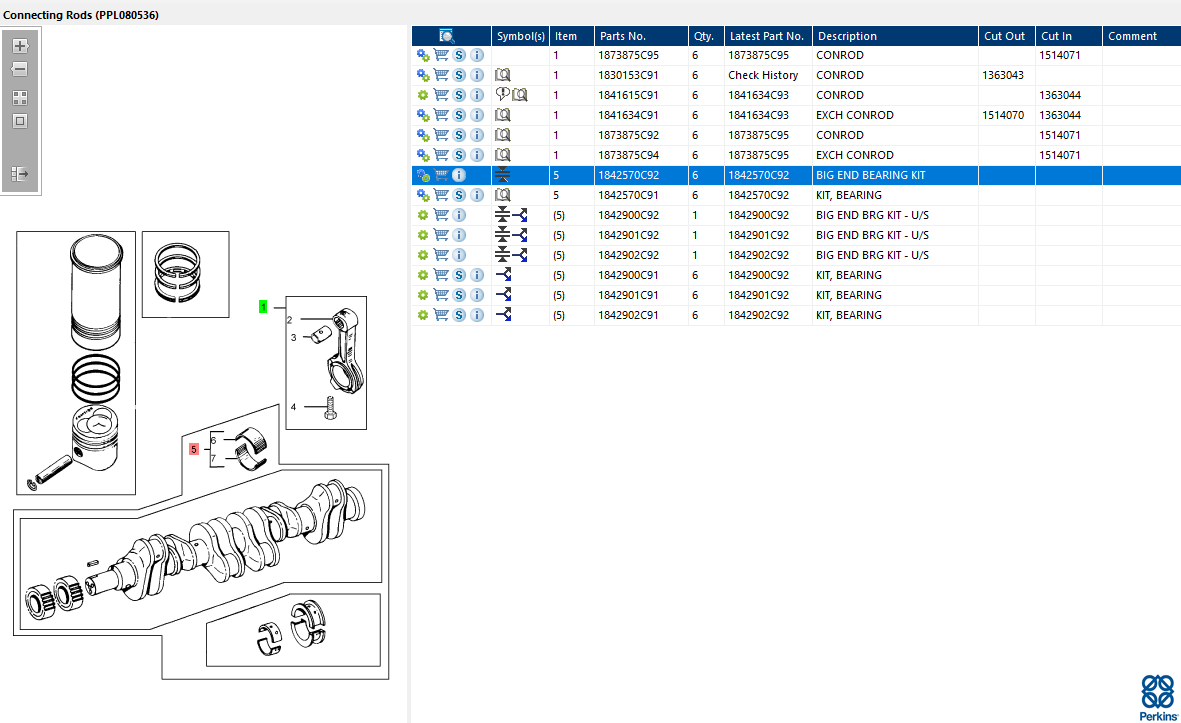Click cut out value 1363043
This screenshot has width=1181, height=723.
1002,75
